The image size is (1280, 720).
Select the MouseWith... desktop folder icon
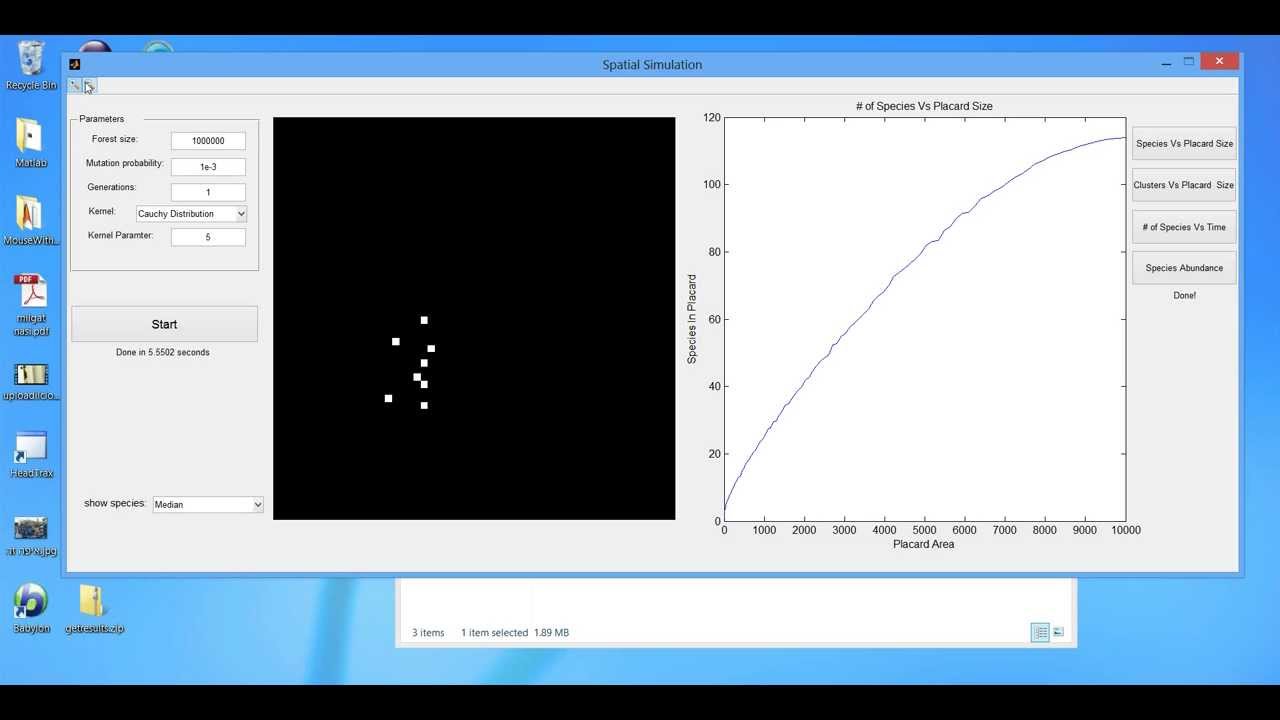click(x=31, y=220)
